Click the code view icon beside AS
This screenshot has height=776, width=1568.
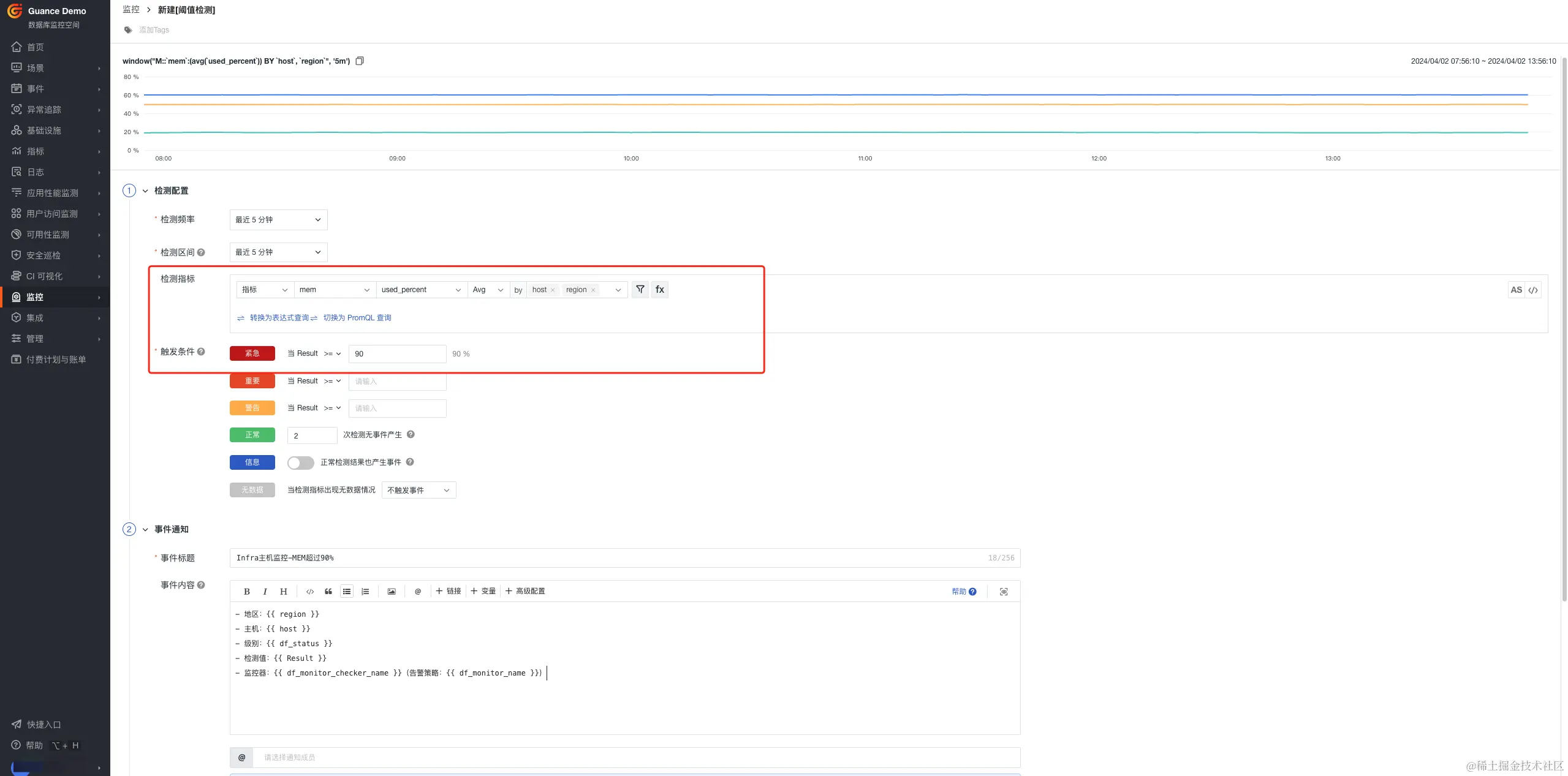tap(1533, 290)
